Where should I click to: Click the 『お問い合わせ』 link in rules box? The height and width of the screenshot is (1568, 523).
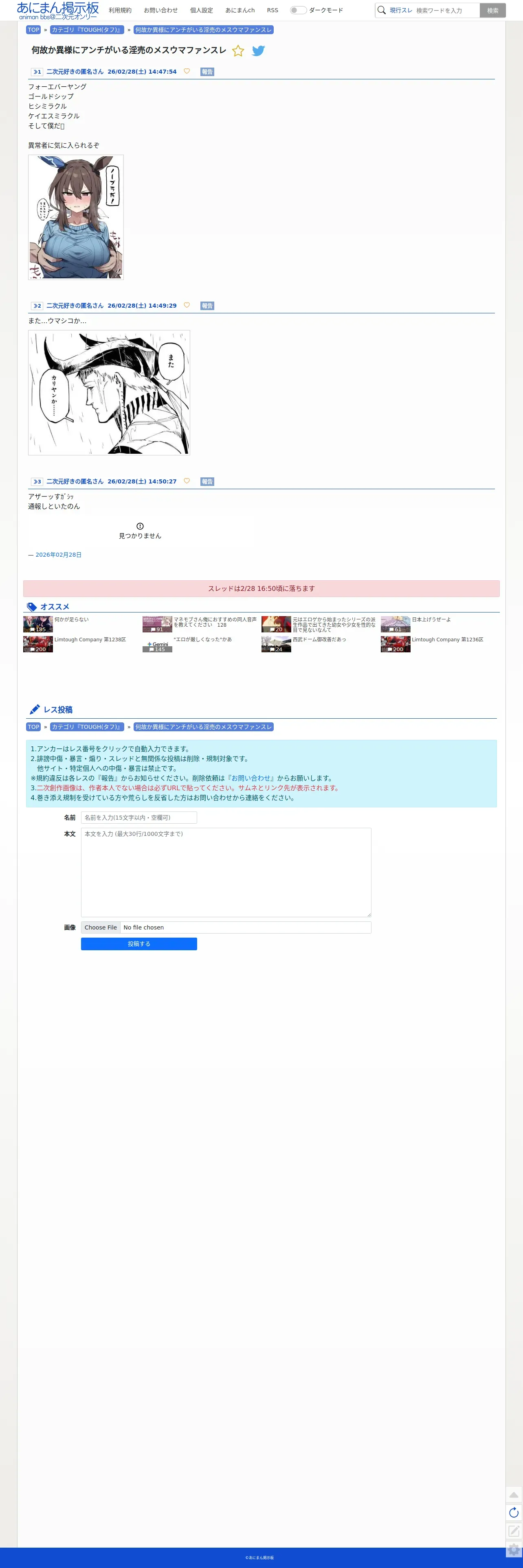(x=251, y=778)
